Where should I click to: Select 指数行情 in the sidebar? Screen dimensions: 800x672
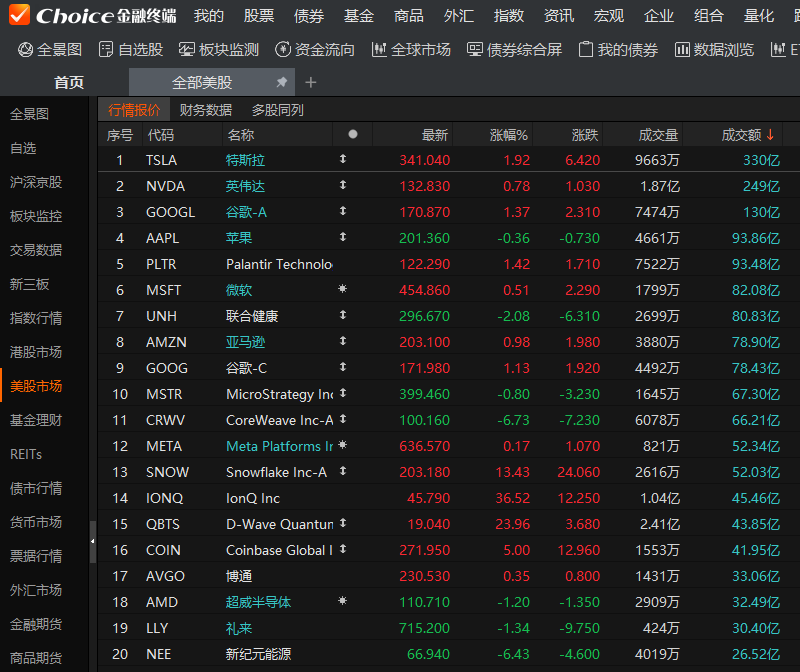(x=36, y=318)
